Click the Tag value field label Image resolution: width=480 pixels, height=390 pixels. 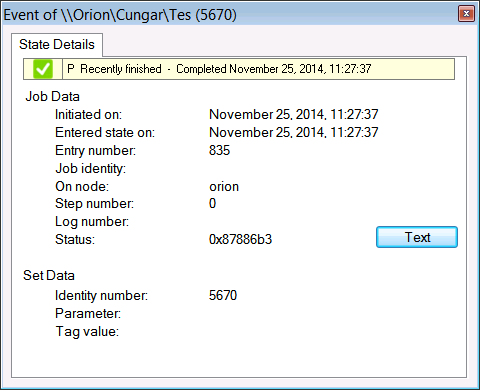click(x=87, y=332)
